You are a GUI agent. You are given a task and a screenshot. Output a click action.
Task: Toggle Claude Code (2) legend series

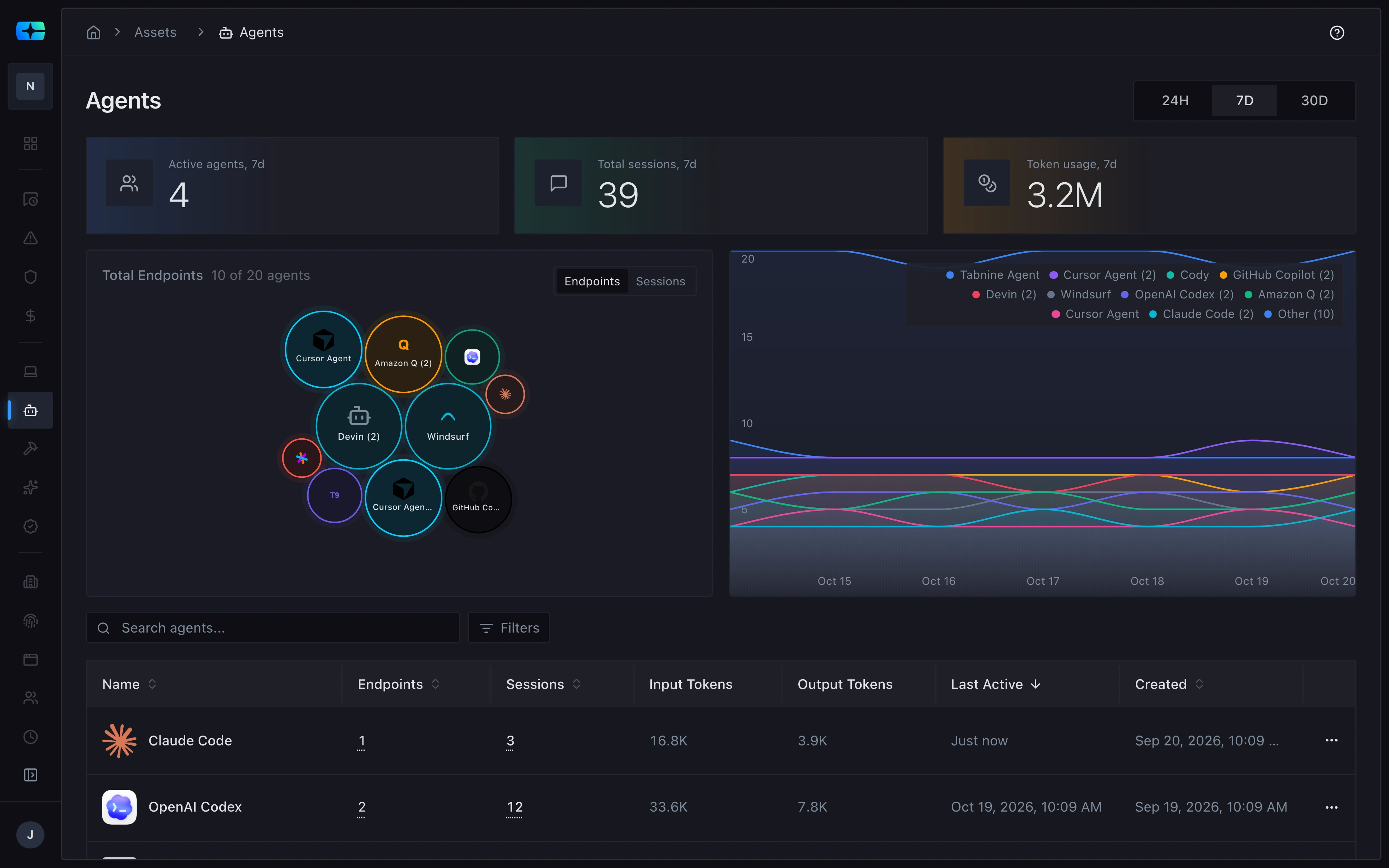point(1201,314)
